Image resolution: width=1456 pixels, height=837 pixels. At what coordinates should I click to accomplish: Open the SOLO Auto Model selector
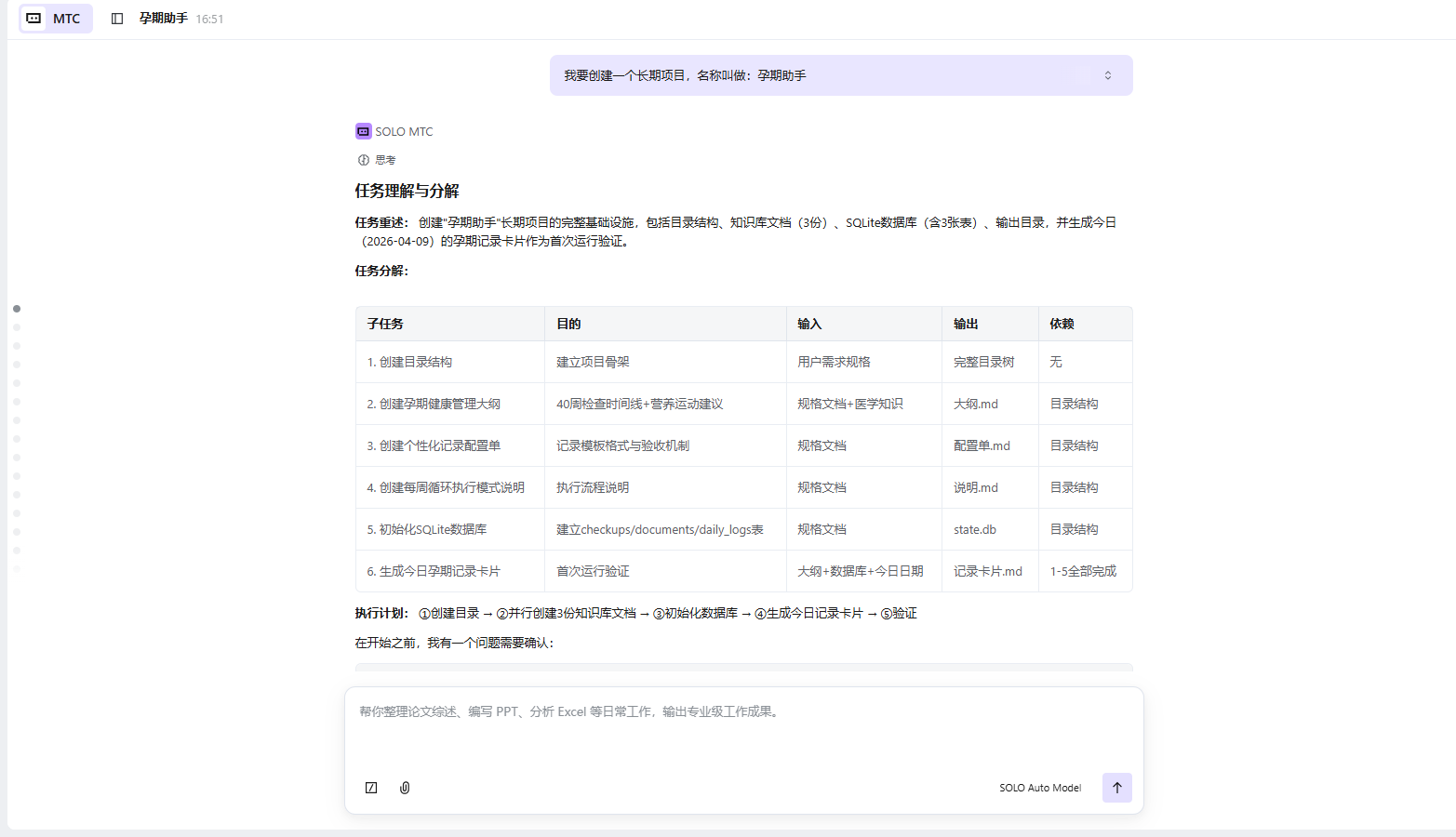tap(1039, 788)
